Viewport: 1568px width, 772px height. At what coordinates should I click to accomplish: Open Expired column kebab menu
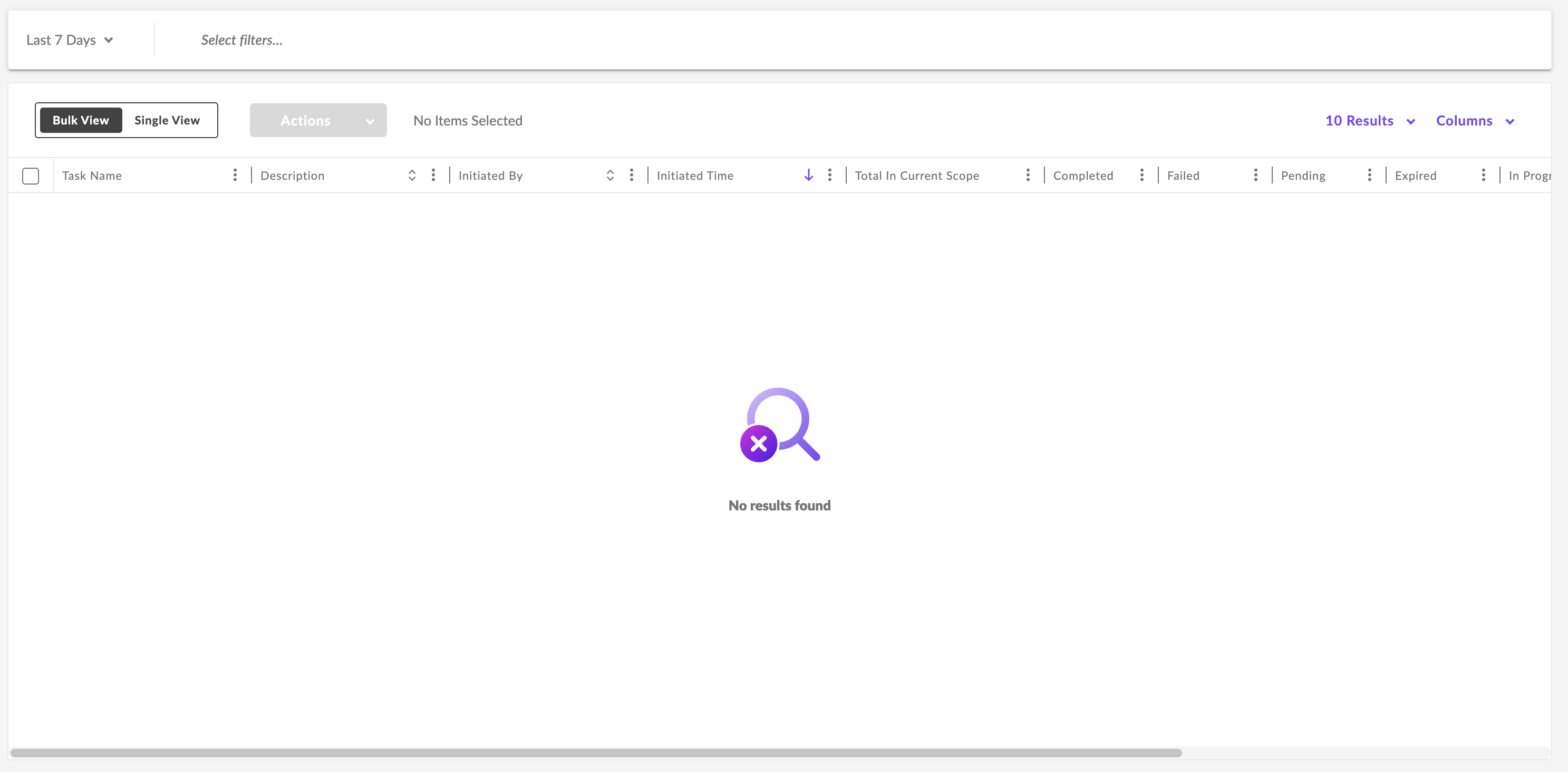1484,176
